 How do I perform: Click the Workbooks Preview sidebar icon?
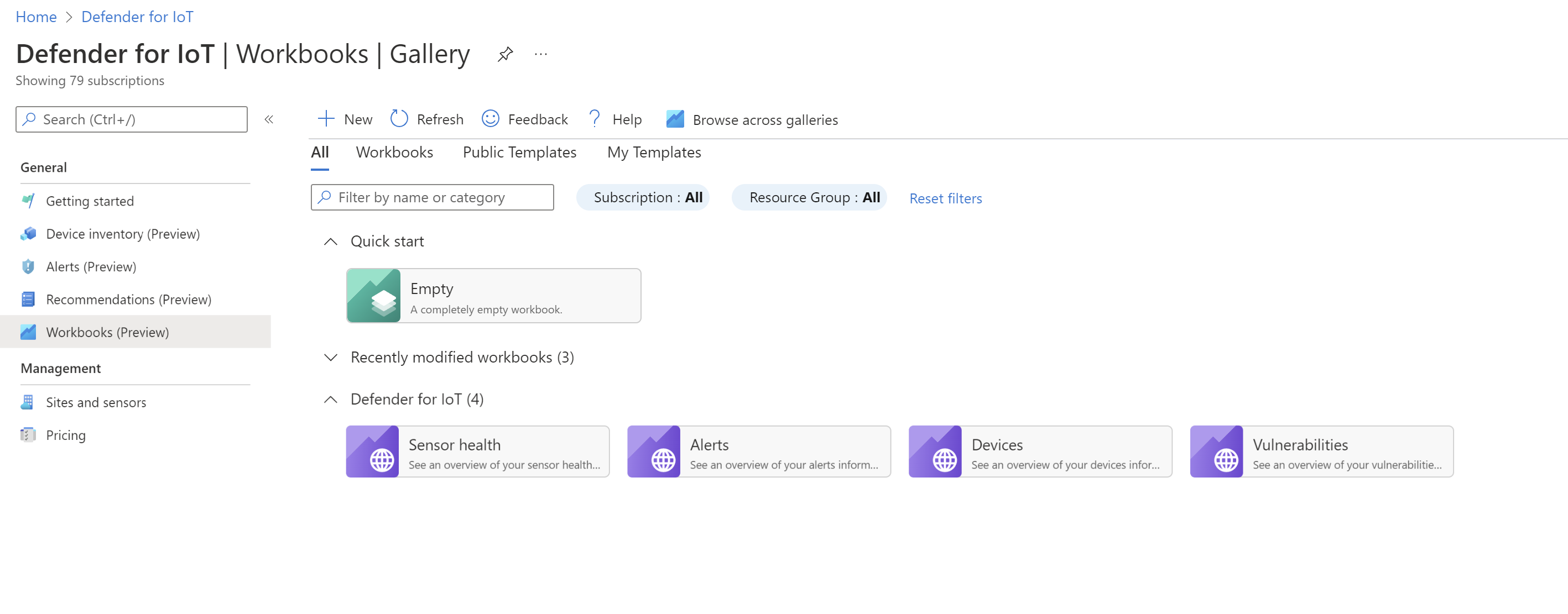(27, 331)
